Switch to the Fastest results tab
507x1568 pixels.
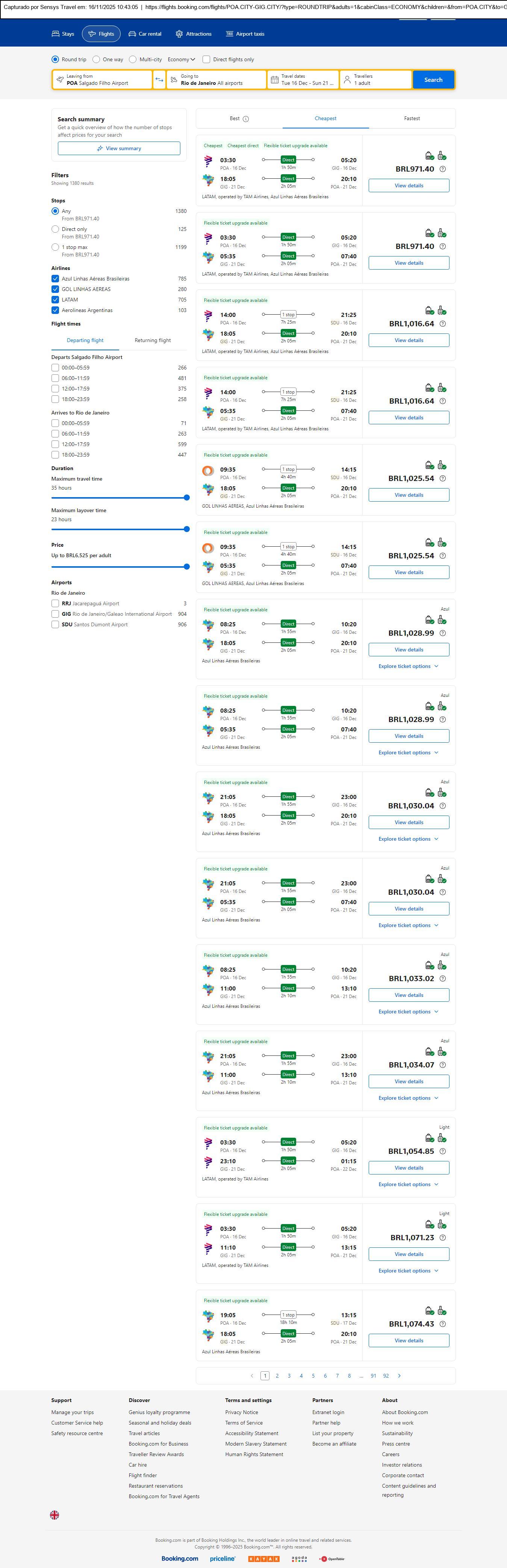point(412,119)
